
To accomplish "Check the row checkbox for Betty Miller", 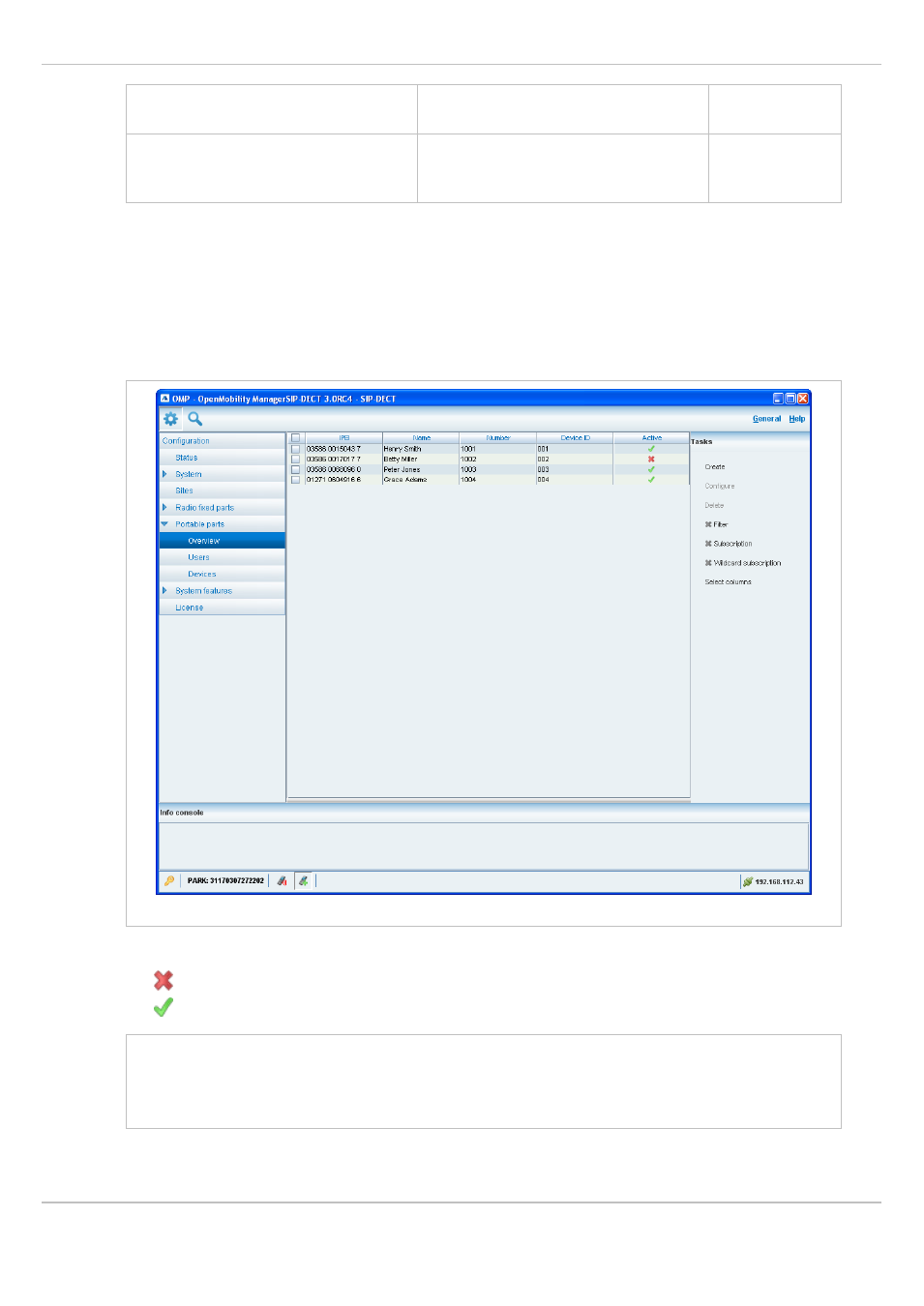I will [x=295, y=460].
